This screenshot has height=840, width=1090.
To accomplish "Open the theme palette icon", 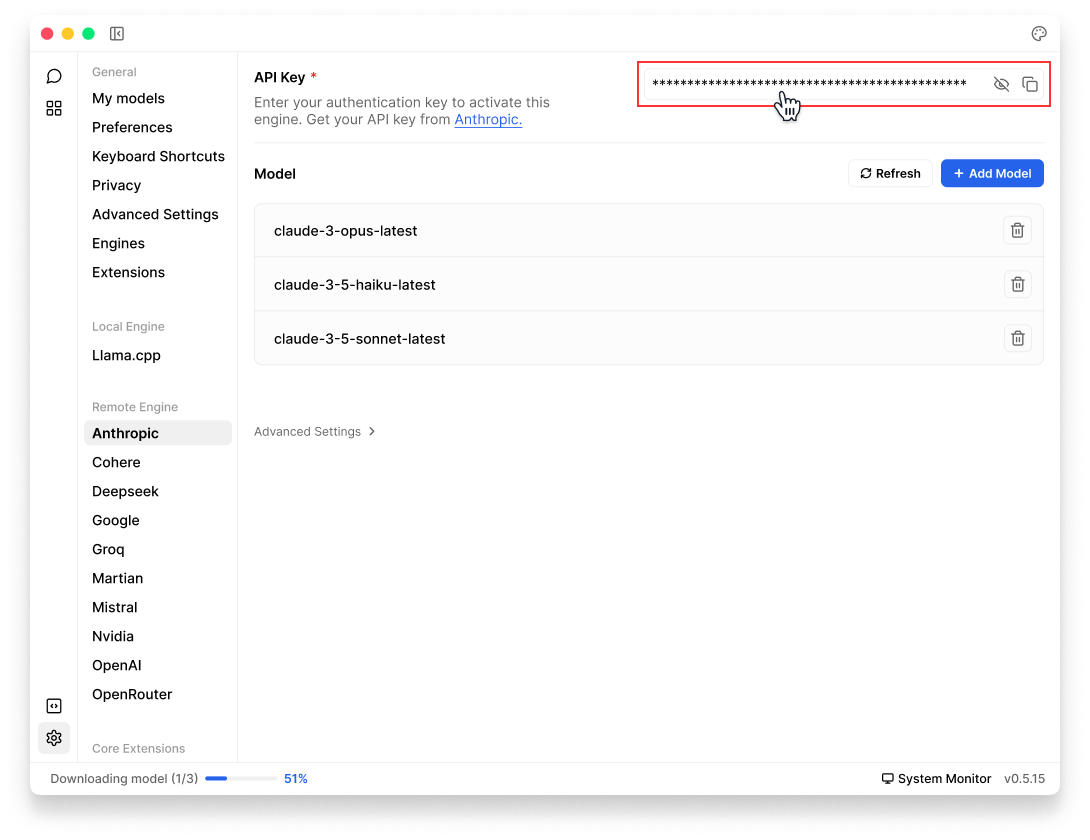I will click(x=1039, y=34).
